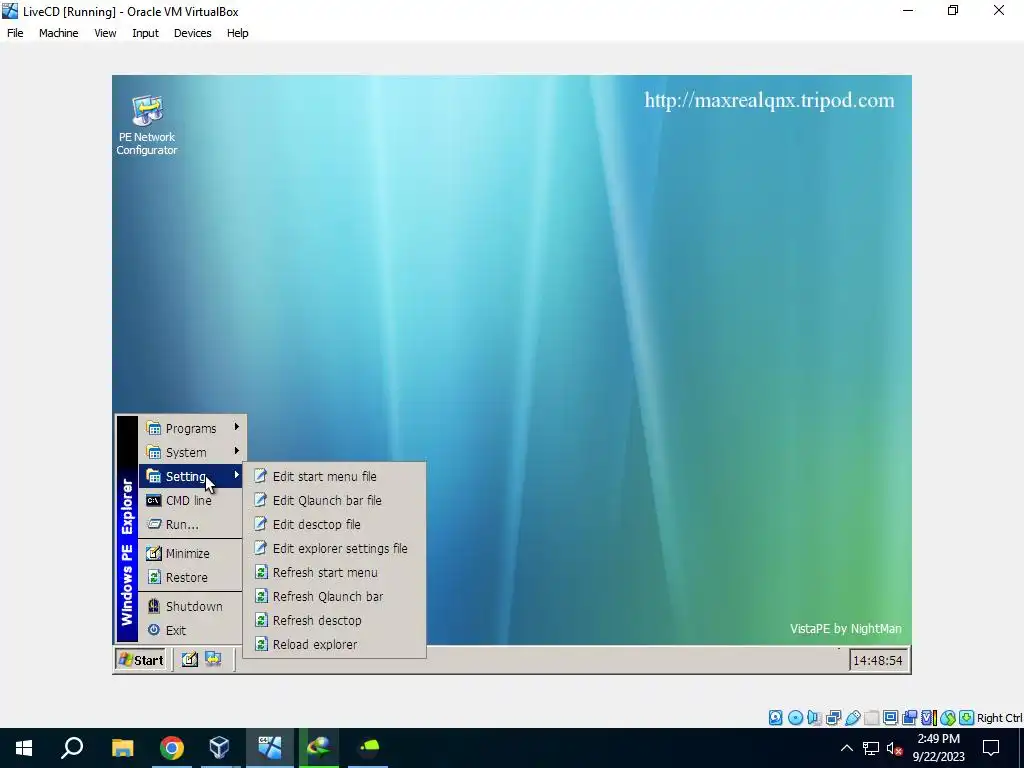The image size is (1024, 768).
Task: Open the VirtualBox Machine menu
Action: click(x=59, y=33)
